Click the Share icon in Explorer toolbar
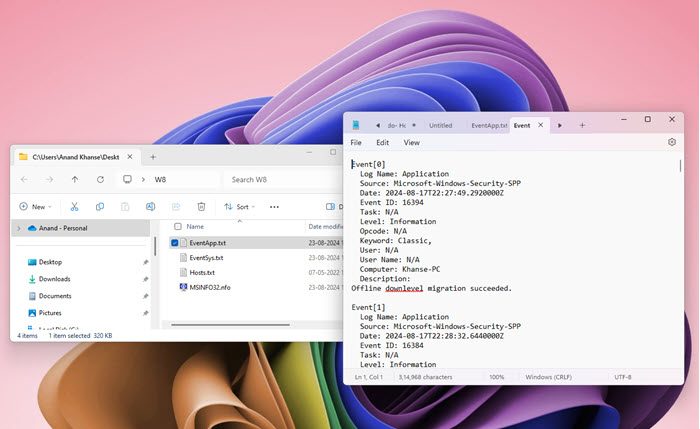The width and height of the screenshot is (700, 429). tap(176, 206)
